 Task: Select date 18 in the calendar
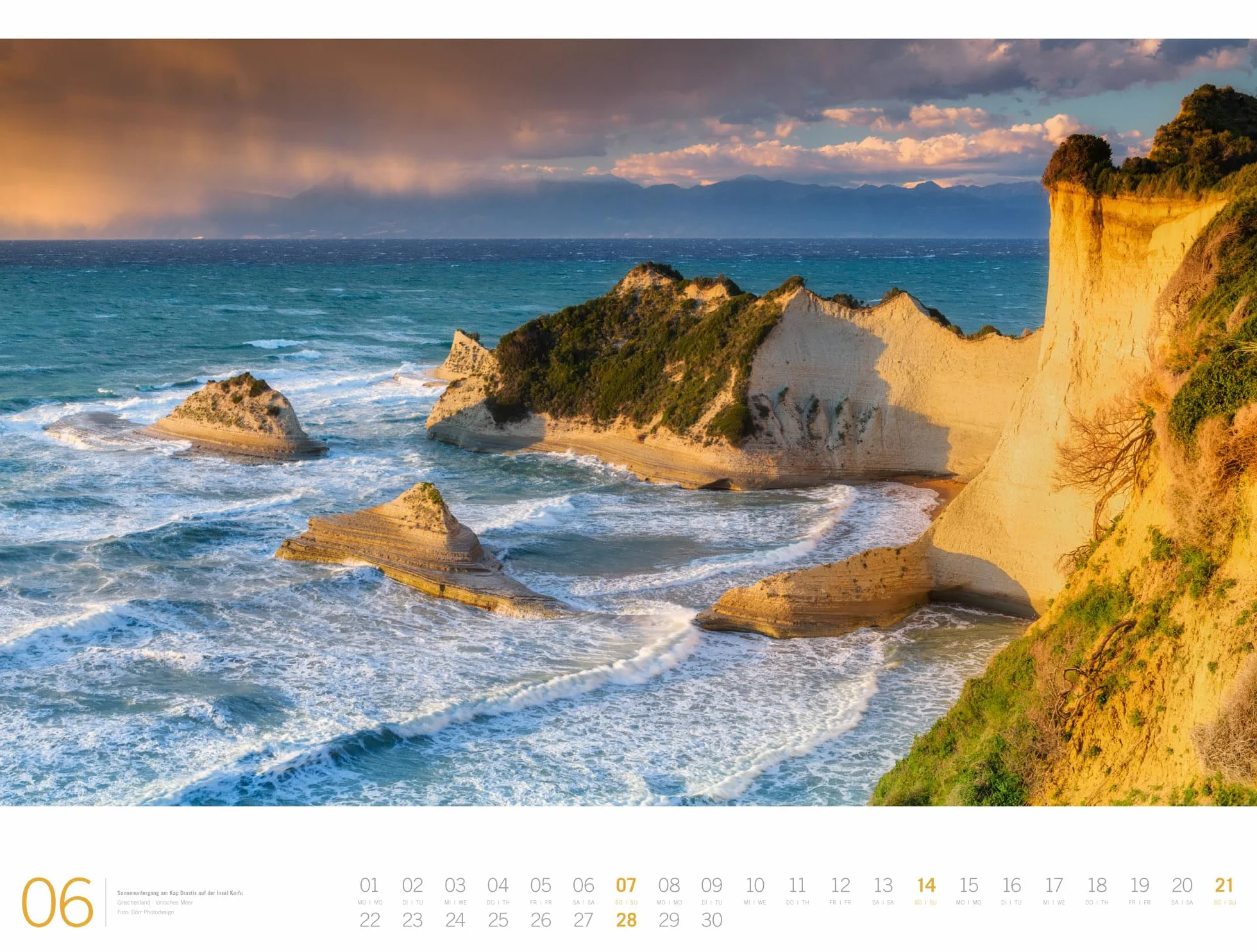point(1097,885)
